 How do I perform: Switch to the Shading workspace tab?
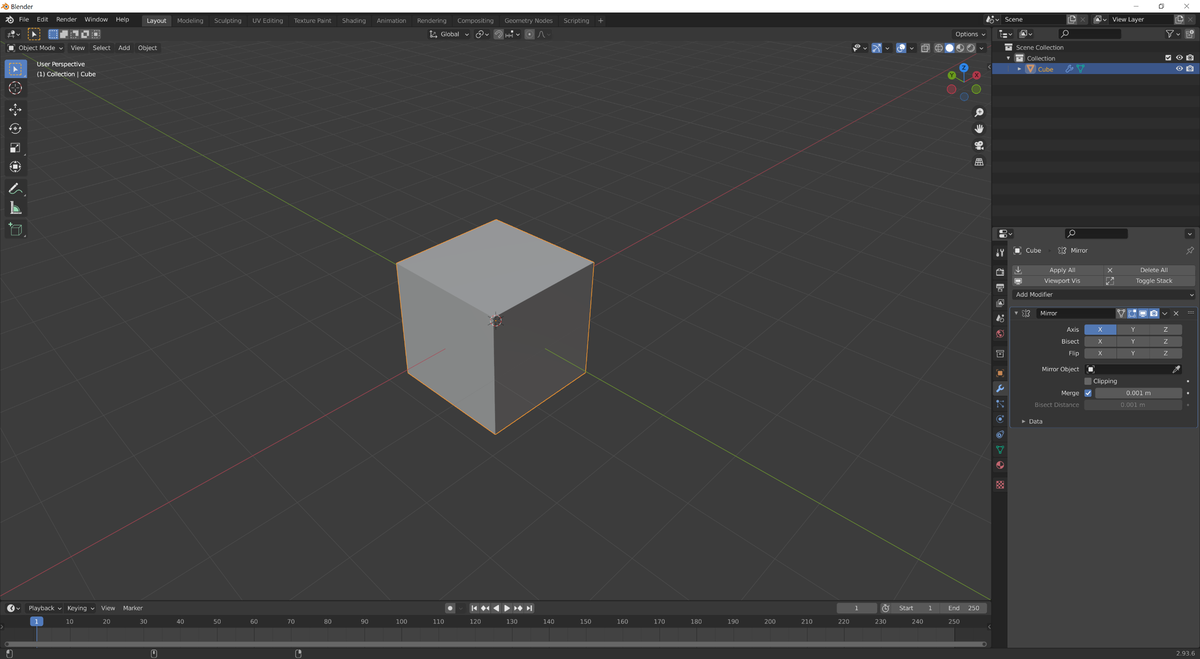(x=354, y=20)
